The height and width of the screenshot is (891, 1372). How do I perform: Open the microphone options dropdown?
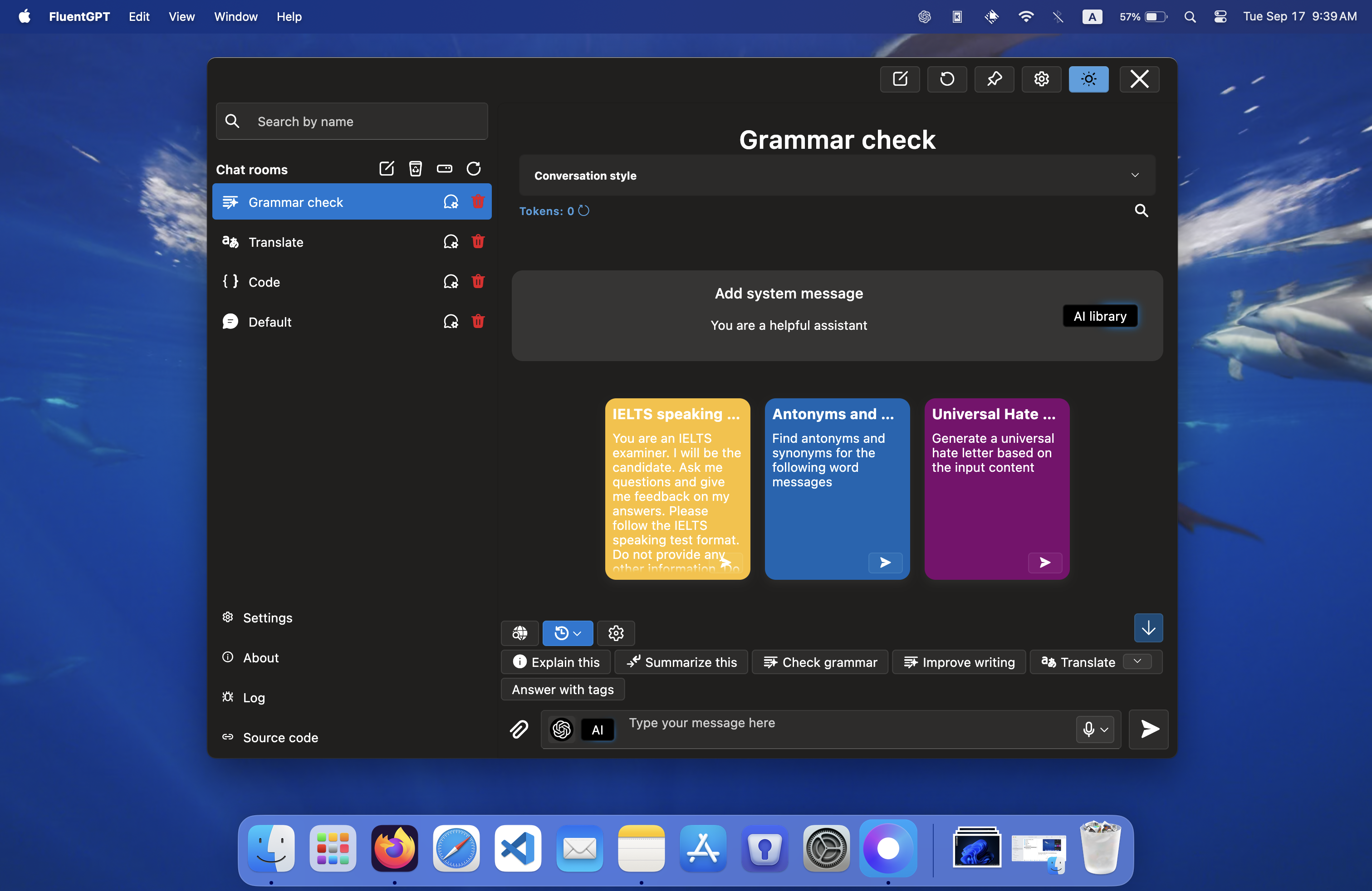point(1103,729)
